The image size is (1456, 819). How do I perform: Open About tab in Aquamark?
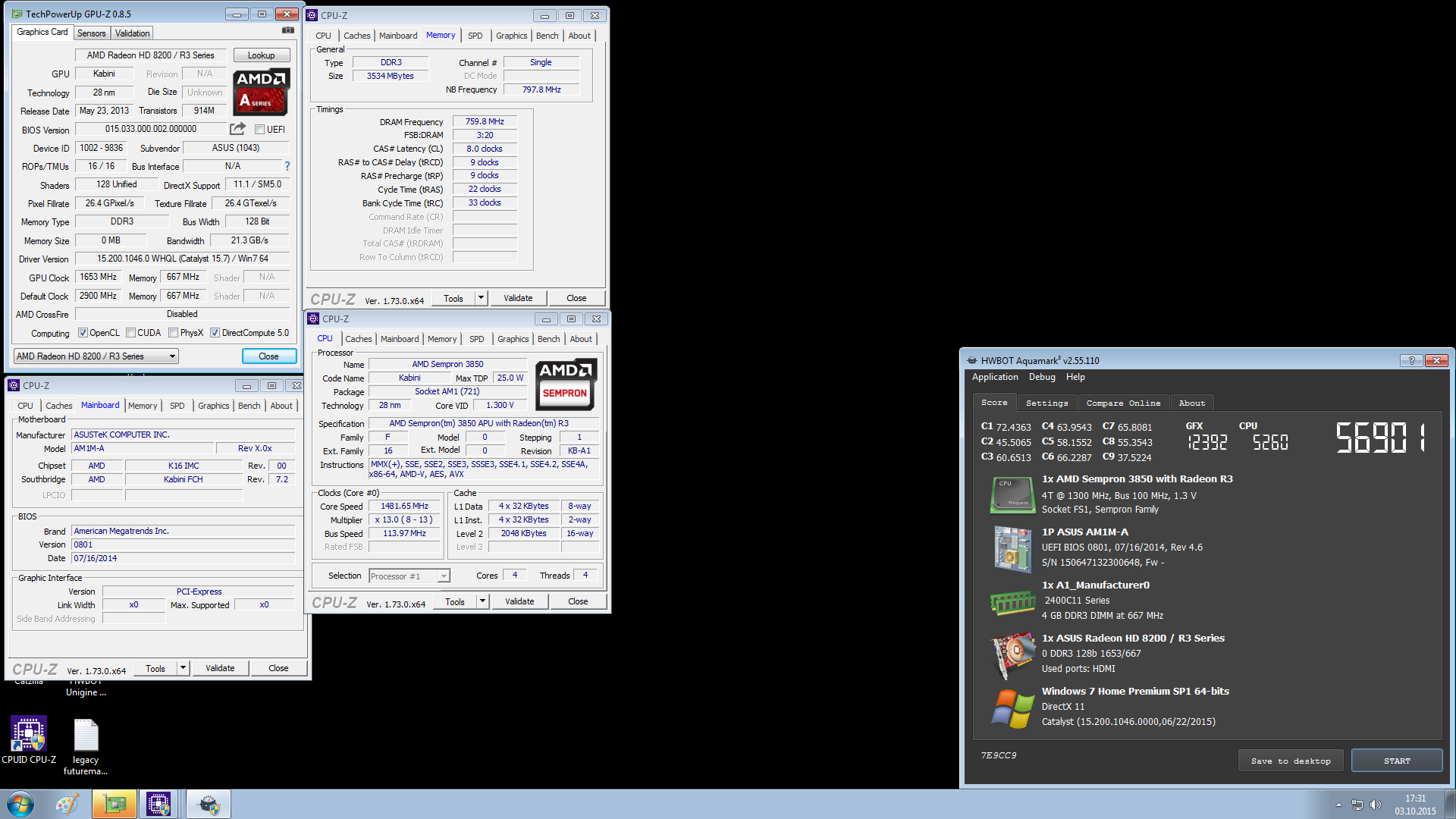(x=1191, y=403)
